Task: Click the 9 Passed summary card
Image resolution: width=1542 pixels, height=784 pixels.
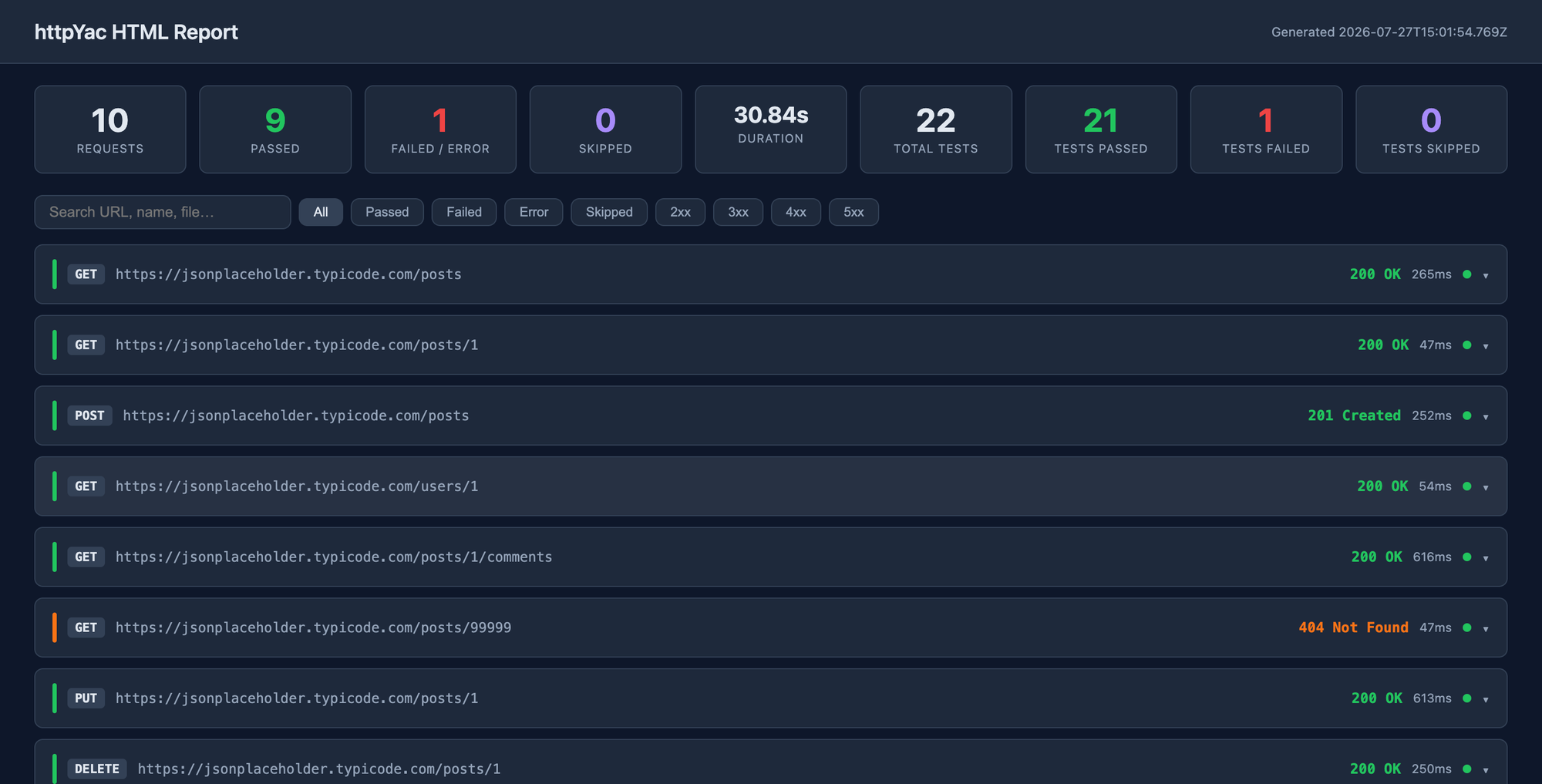Action: pos(275,130)
